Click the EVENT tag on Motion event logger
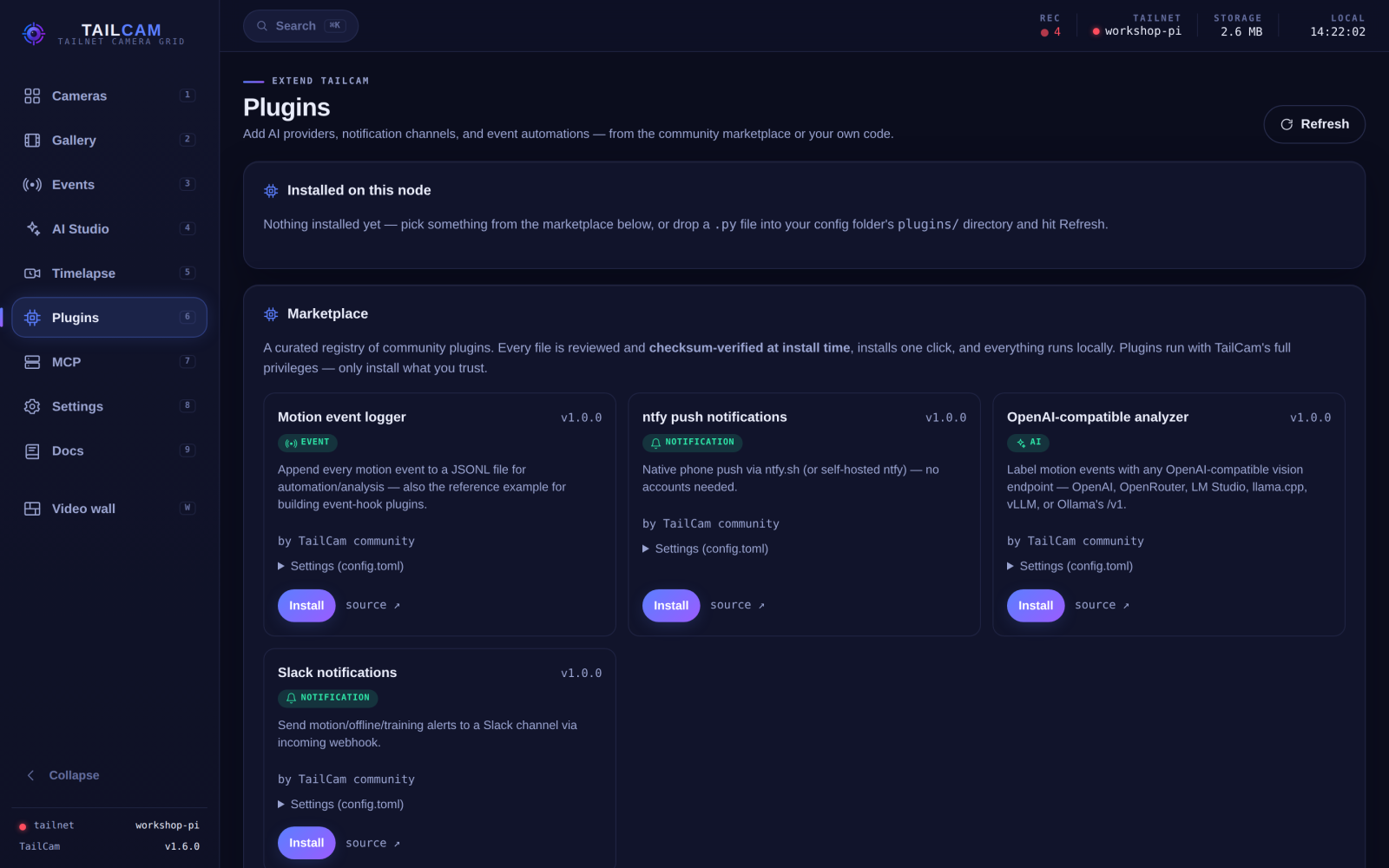Screen dimensions: 1389x868 (x=307, y=443)
